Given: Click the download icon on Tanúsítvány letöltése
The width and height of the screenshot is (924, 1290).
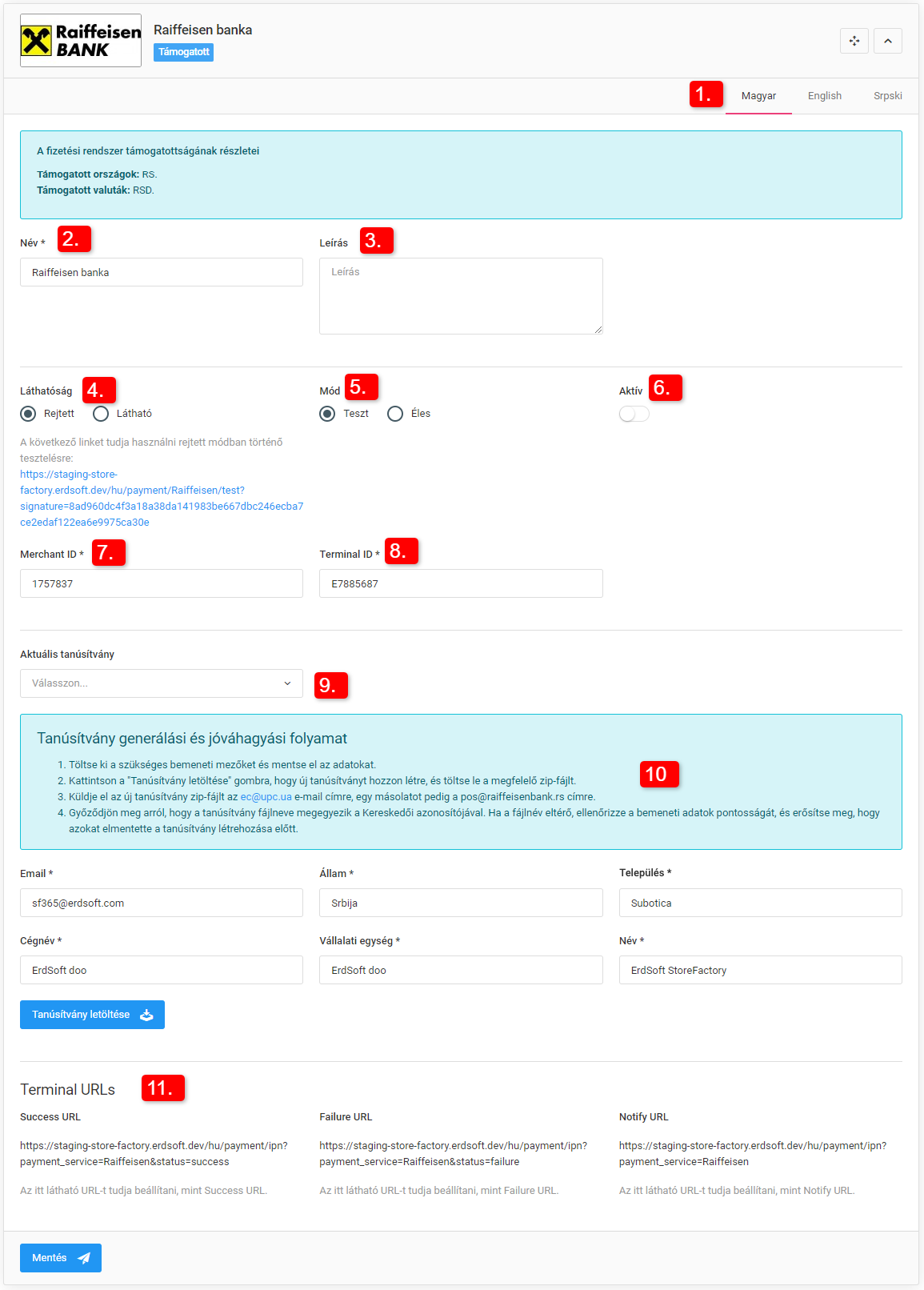Looking at the screenshot, I should tap(146, 1015).
